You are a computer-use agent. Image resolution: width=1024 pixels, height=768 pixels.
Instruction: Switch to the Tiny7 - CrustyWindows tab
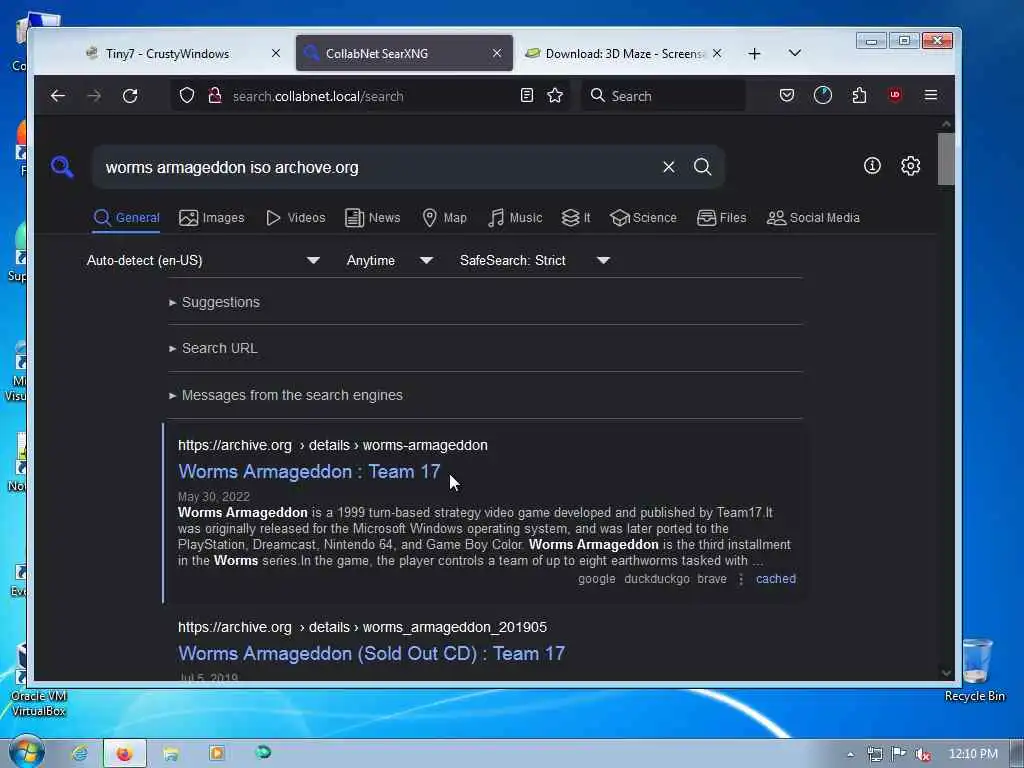(x=168, y=54)
